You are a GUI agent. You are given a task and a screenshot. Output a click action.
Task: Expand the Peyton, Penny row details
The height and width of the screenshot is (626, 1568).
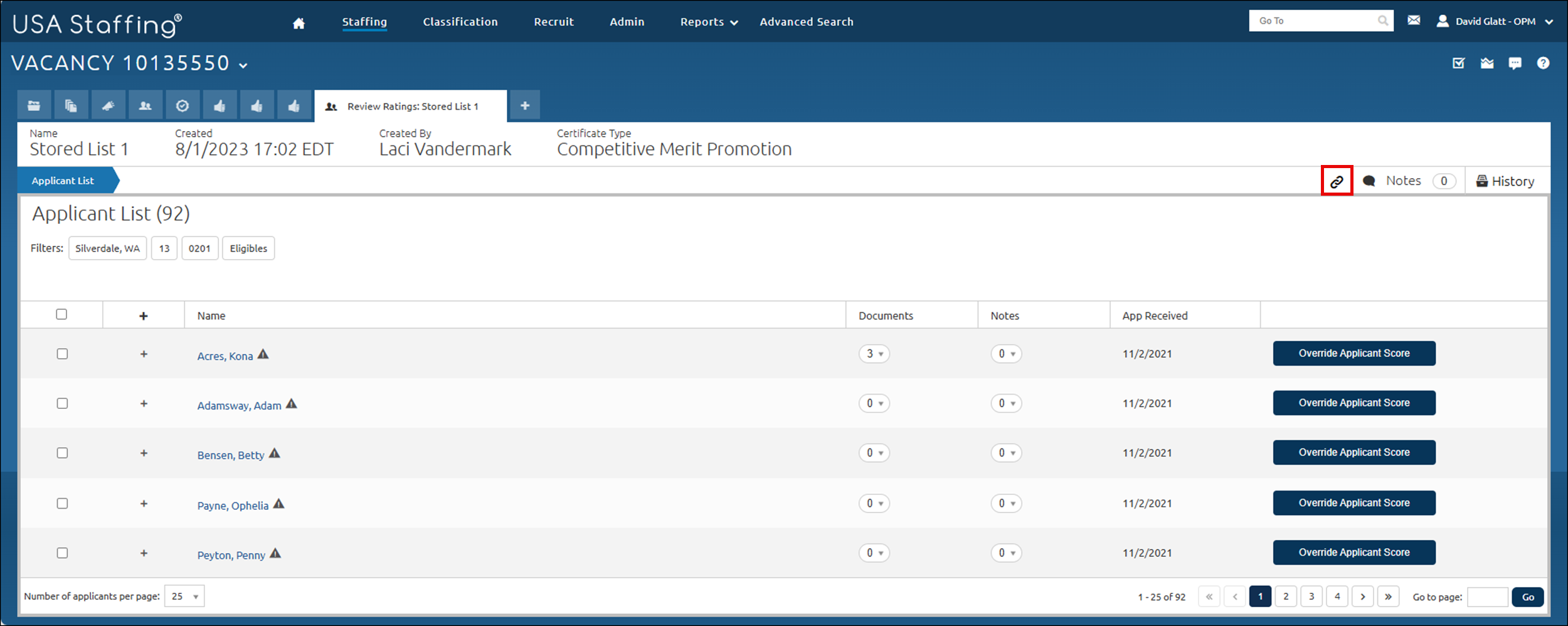pyautogui.click(x=144, y=553)
